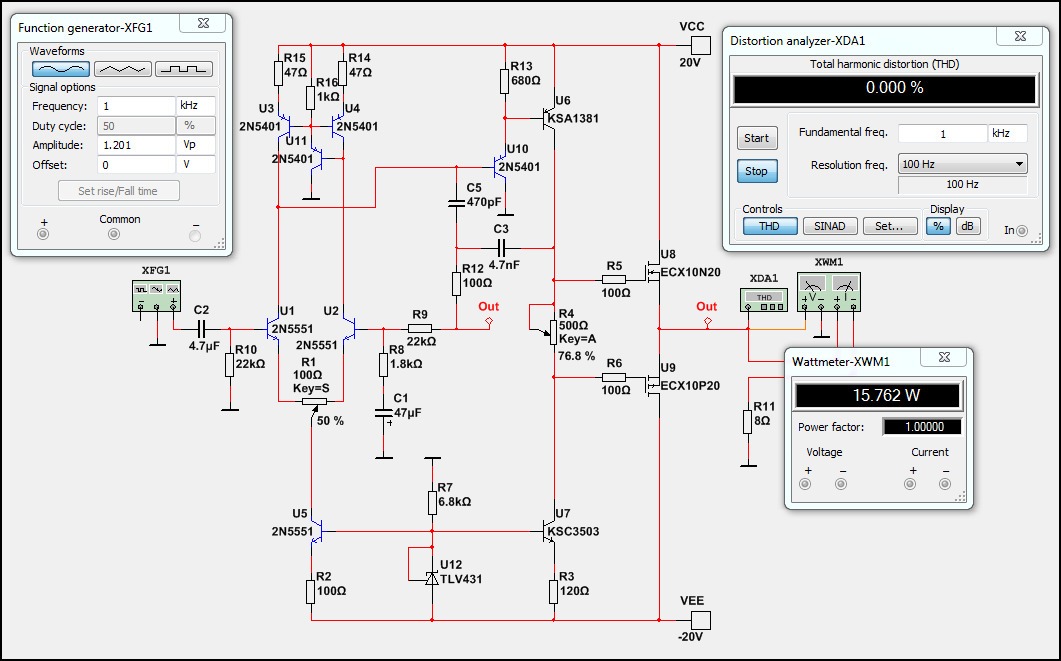Select the U1 2N5551 transistor symbol
The width and height of the screenshot is (1061, 661).
(x=273, y=329)
